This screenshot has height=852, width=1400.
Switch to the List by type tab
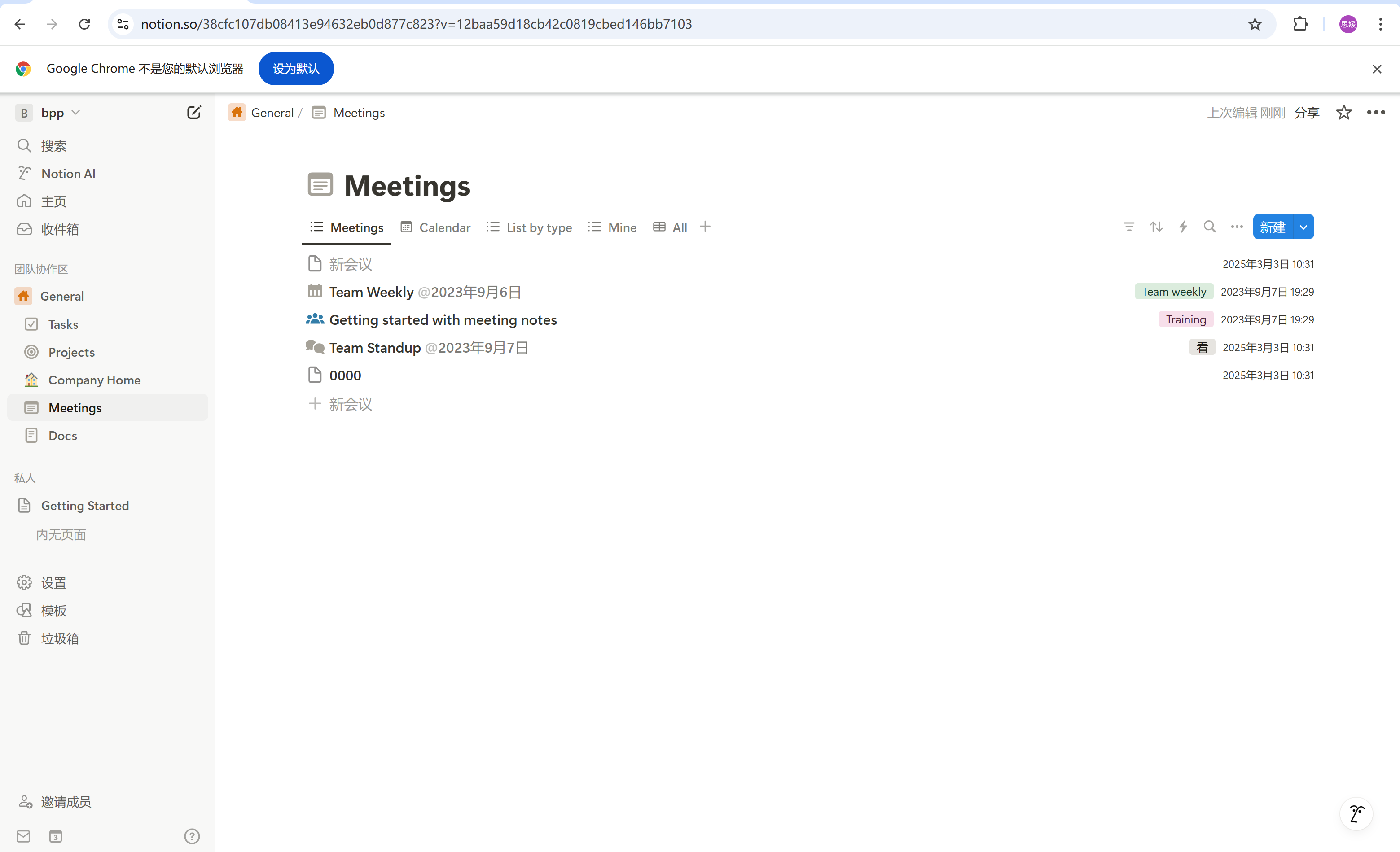click(x=530, y=227)
